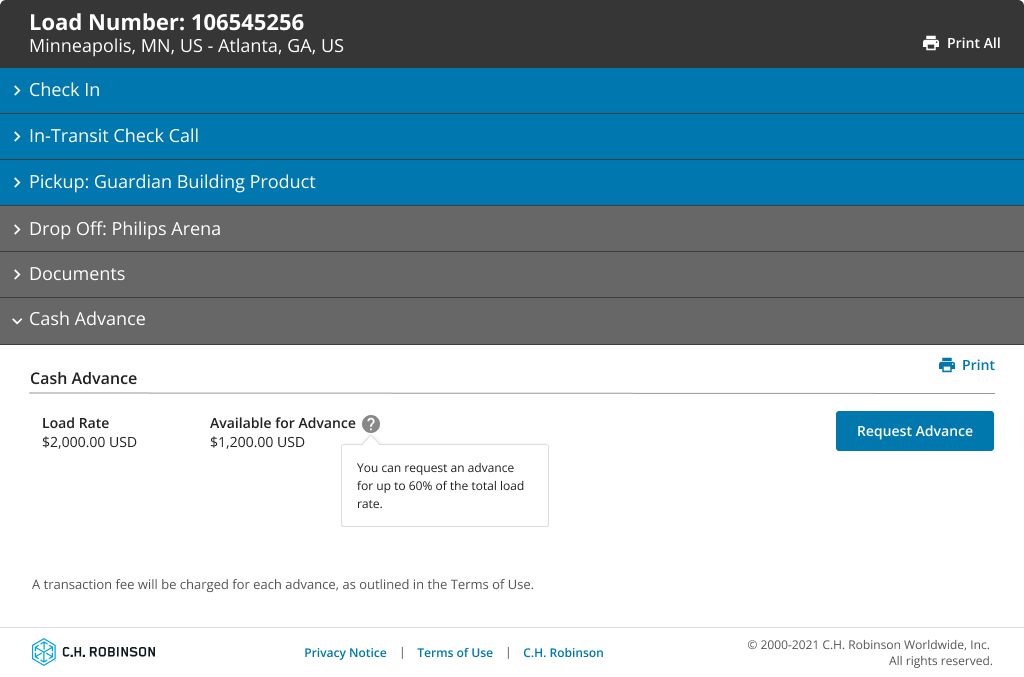Screen dimensions: 1024x677
Task: Expand the Drop Off section chevron
Action: 17,230
